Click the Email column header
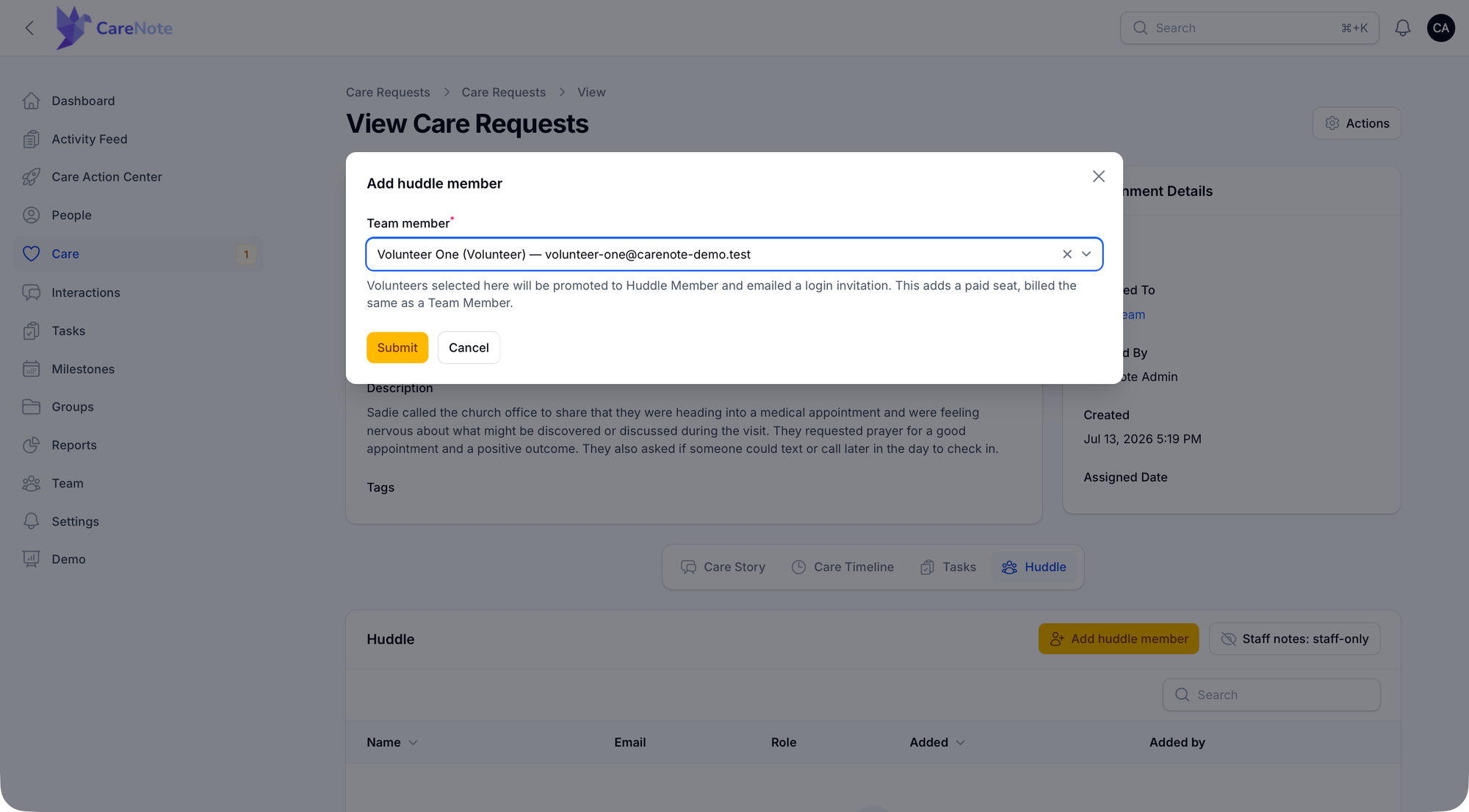This screenshot has height=812, width=1469. [x=630, y=742]
